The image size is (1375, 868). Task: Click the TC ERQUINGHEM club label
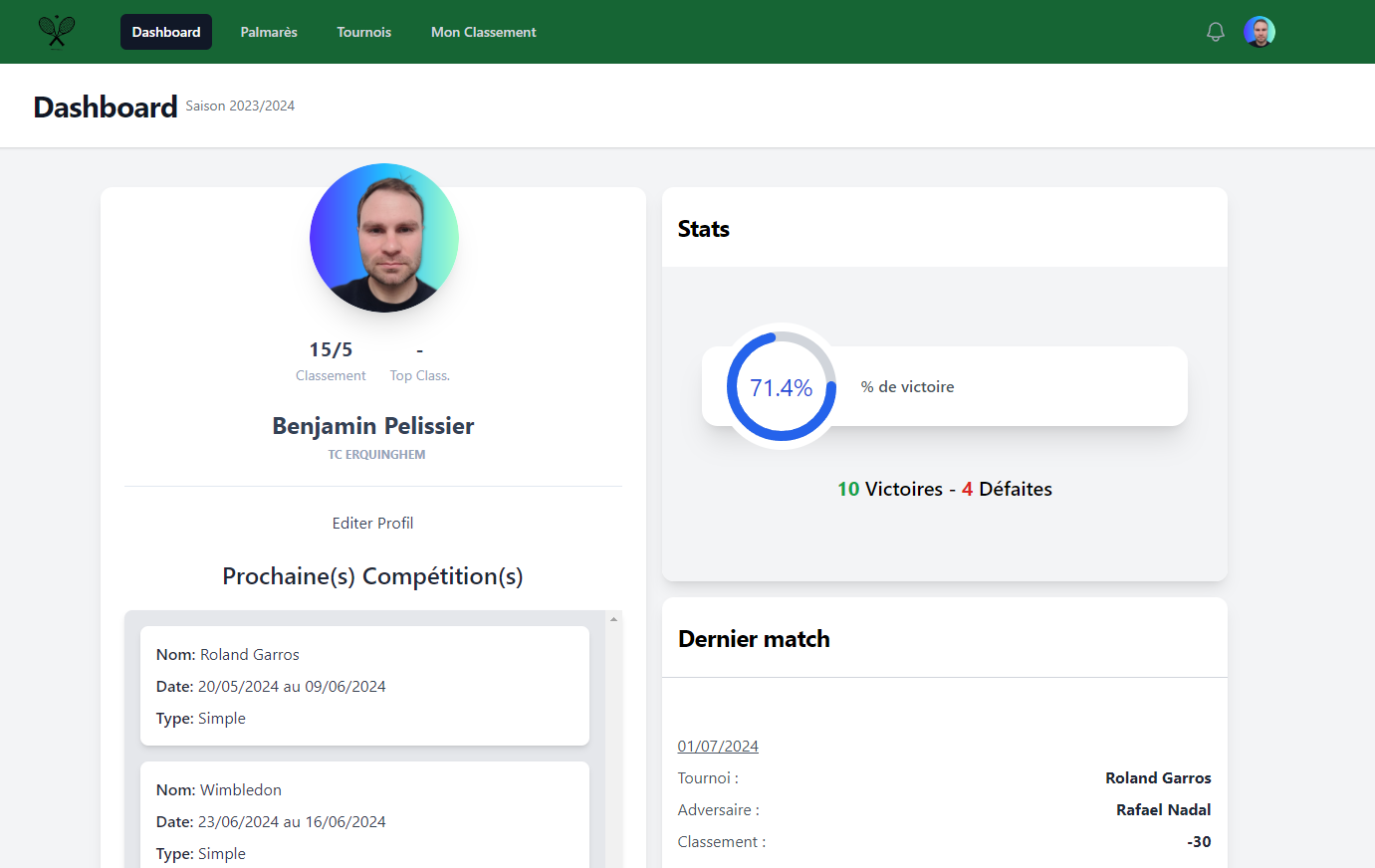(376, 455)
